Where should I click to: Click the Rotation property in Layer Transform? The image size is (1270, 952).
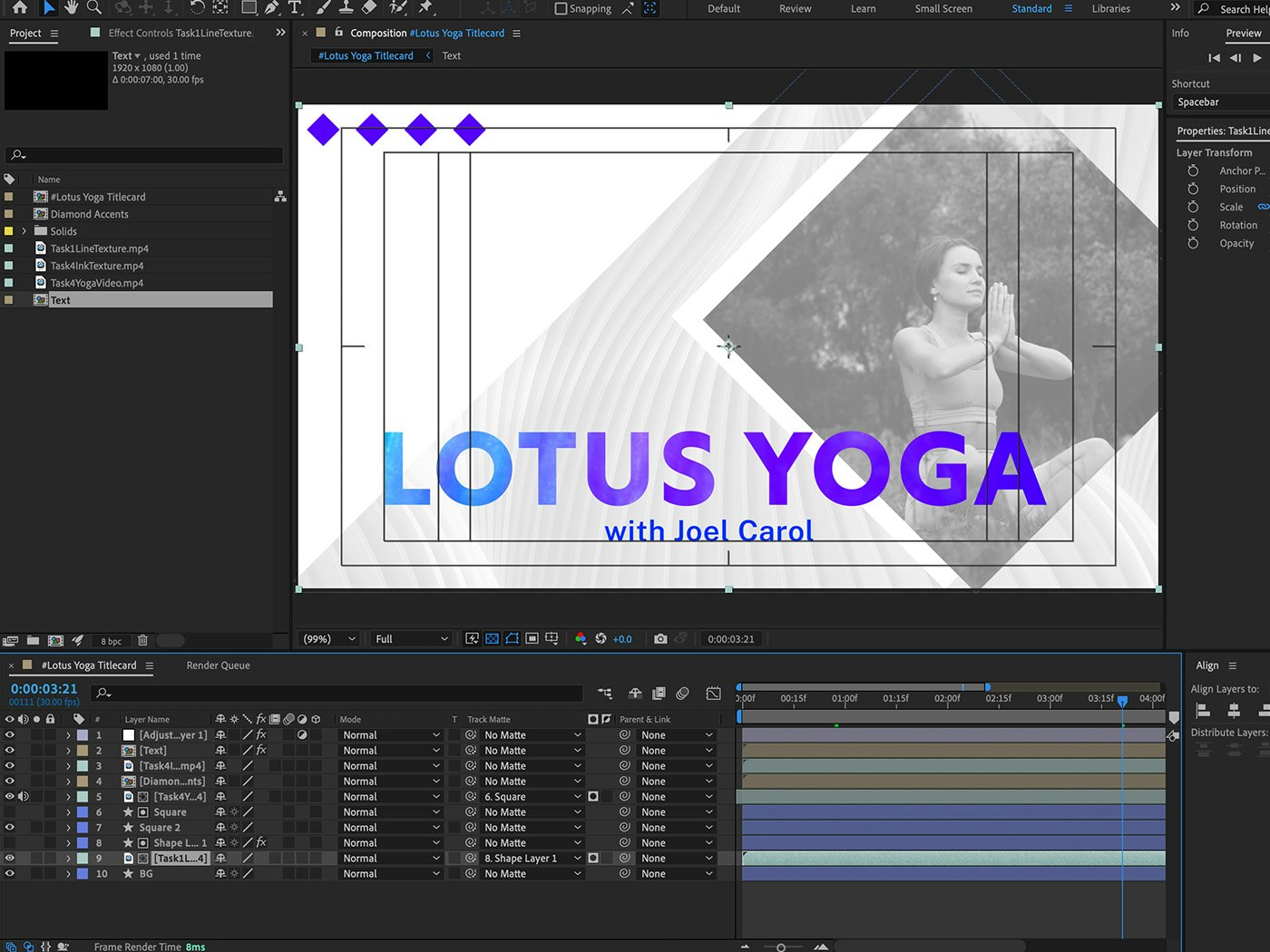(x=1237, y=226)
